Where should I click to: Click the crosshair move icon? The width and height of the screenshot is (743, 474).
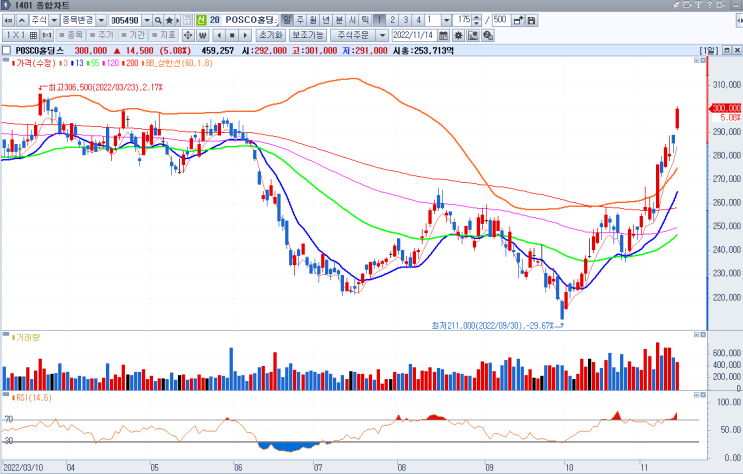188,36
